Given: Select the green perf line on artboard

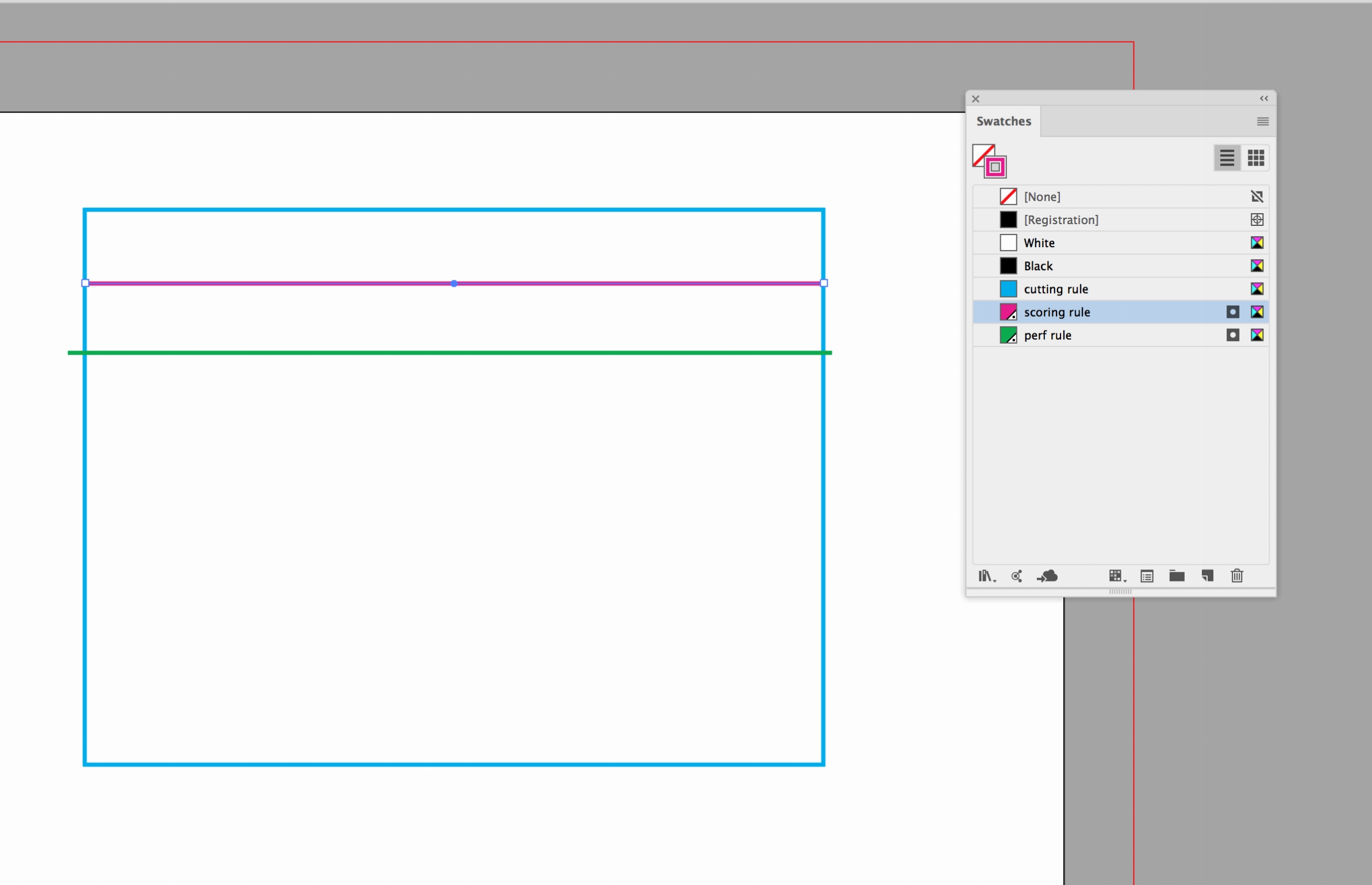Looking at the screenshot, I should click(449, 352).
